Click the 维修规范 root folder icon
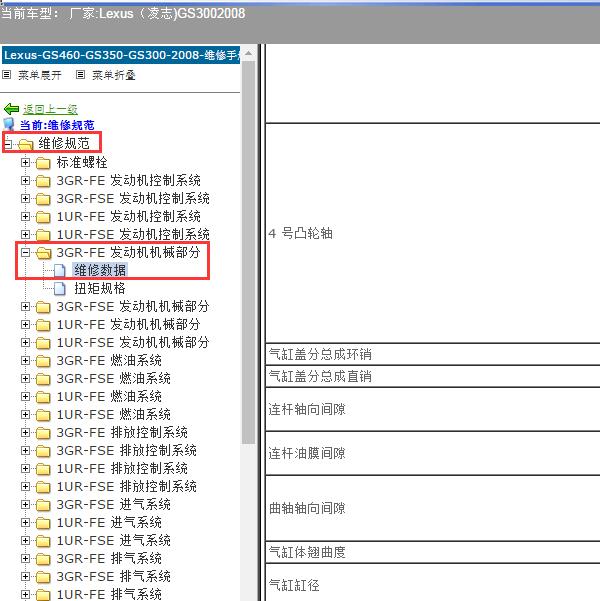This screenshot has width=600, height=601. pos(26,144)
